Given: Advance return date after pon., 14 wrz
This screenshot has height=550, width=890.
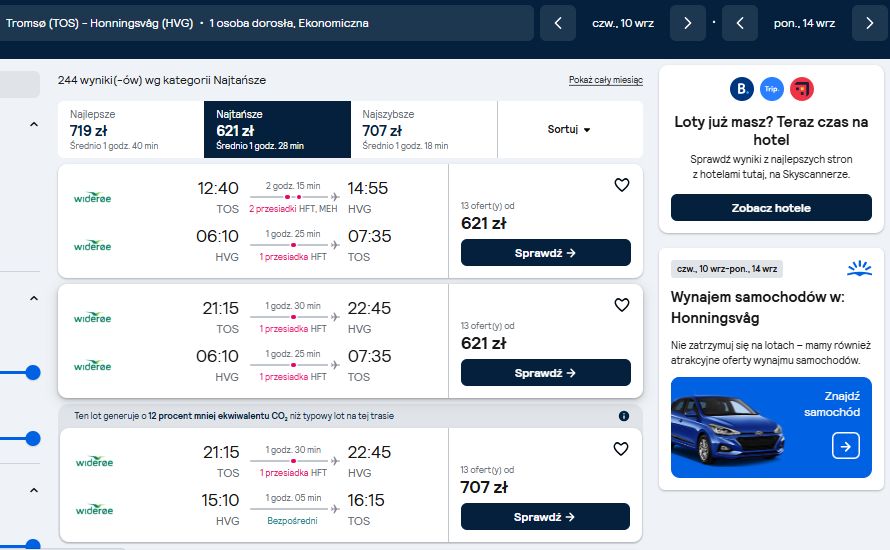Looking at the screenshot, I should coord(870,23).
